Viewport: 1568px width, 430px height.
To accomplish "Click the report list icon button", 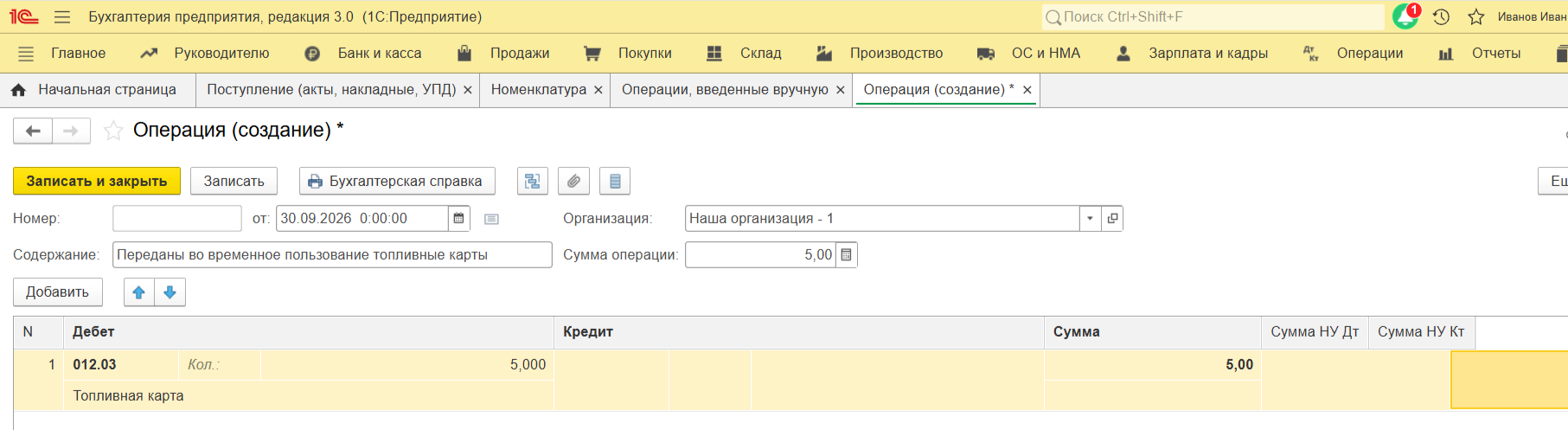I will coord(615,181).
